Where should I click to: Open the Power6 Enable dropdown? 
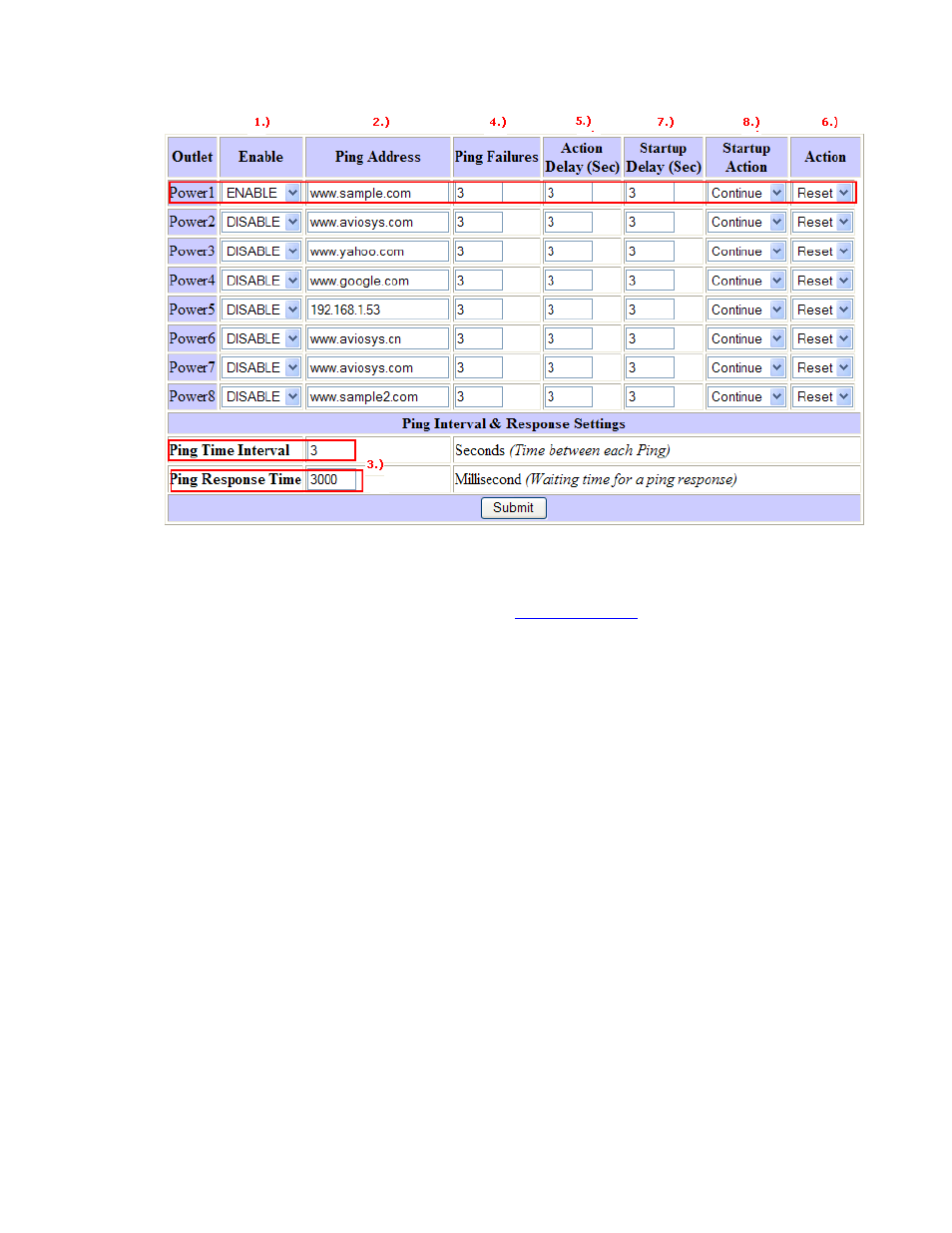tap(260, 338)
